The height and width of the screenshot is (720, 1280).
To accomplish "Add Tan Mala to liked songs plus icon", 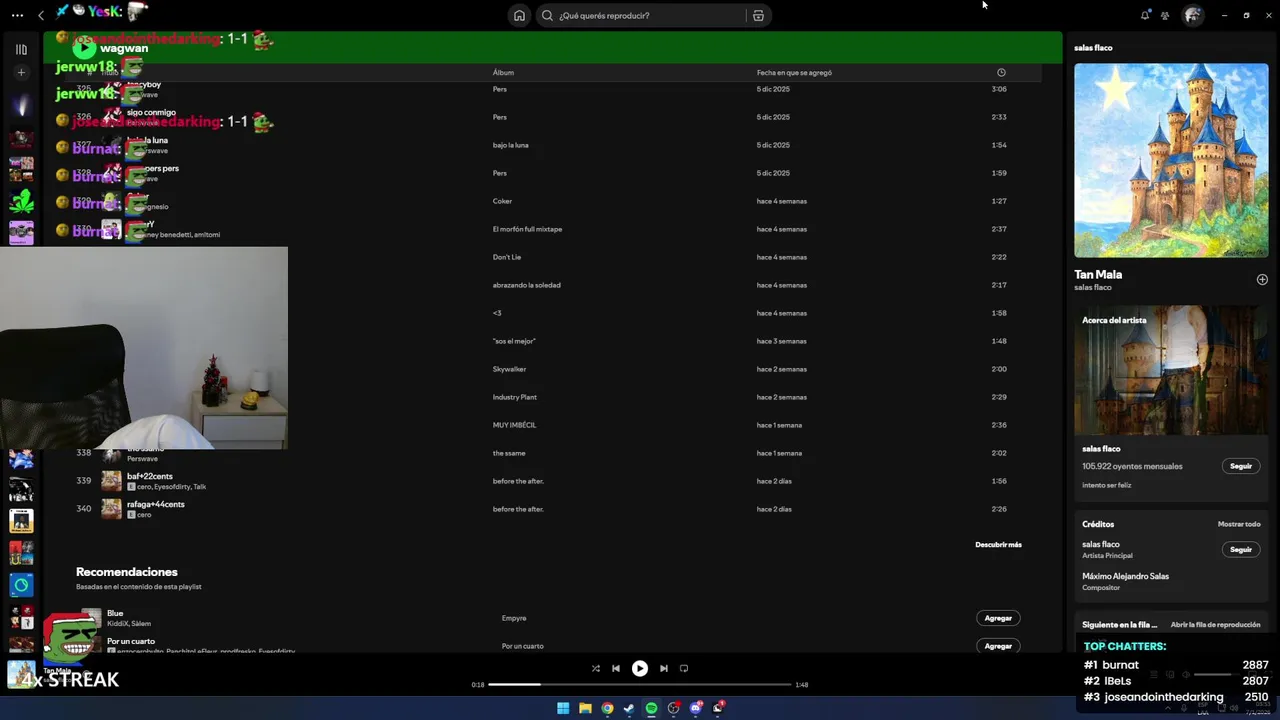I will pos(1262,279).
